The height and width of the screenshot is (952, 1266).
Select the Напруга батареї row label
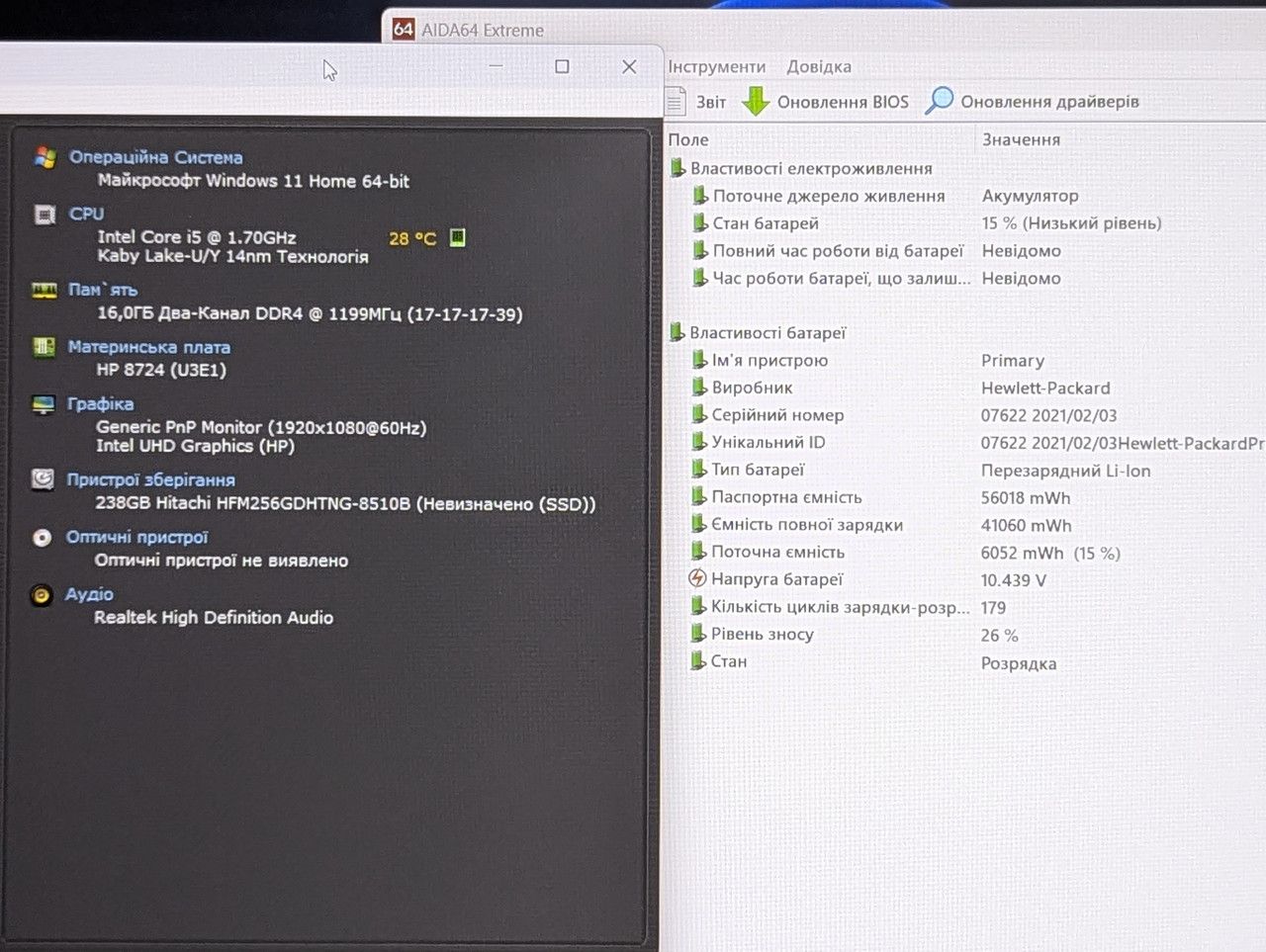point(776,579)
